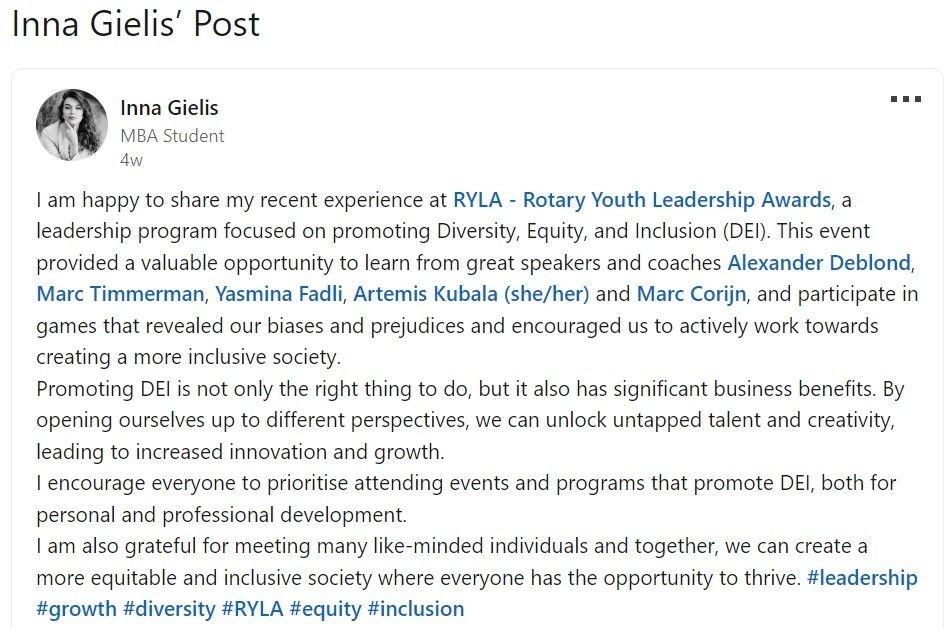View Marc Corijn's profile

coord(691,294)
